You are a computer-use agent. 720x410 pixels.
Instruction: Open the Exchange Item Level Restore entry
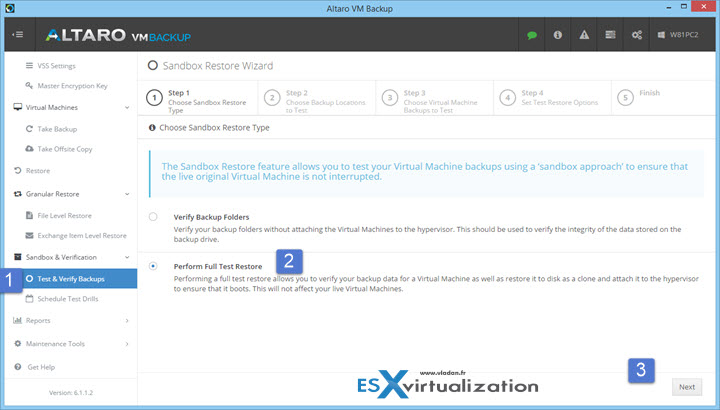click(x=82, y=236)
